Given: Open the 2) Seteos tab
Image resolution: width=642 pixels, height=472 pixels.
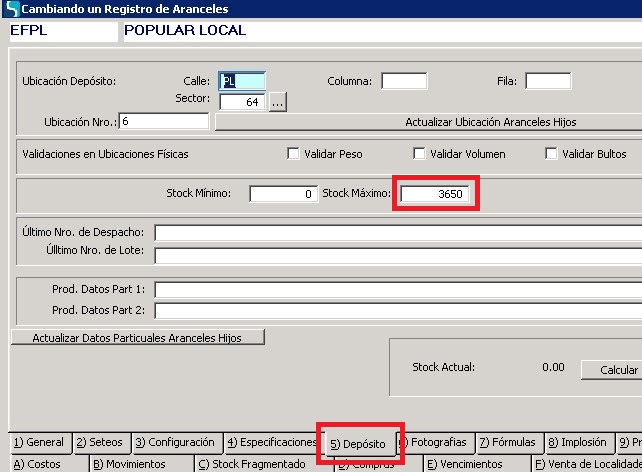Looking at the screenshot, I should pos(99,443).
